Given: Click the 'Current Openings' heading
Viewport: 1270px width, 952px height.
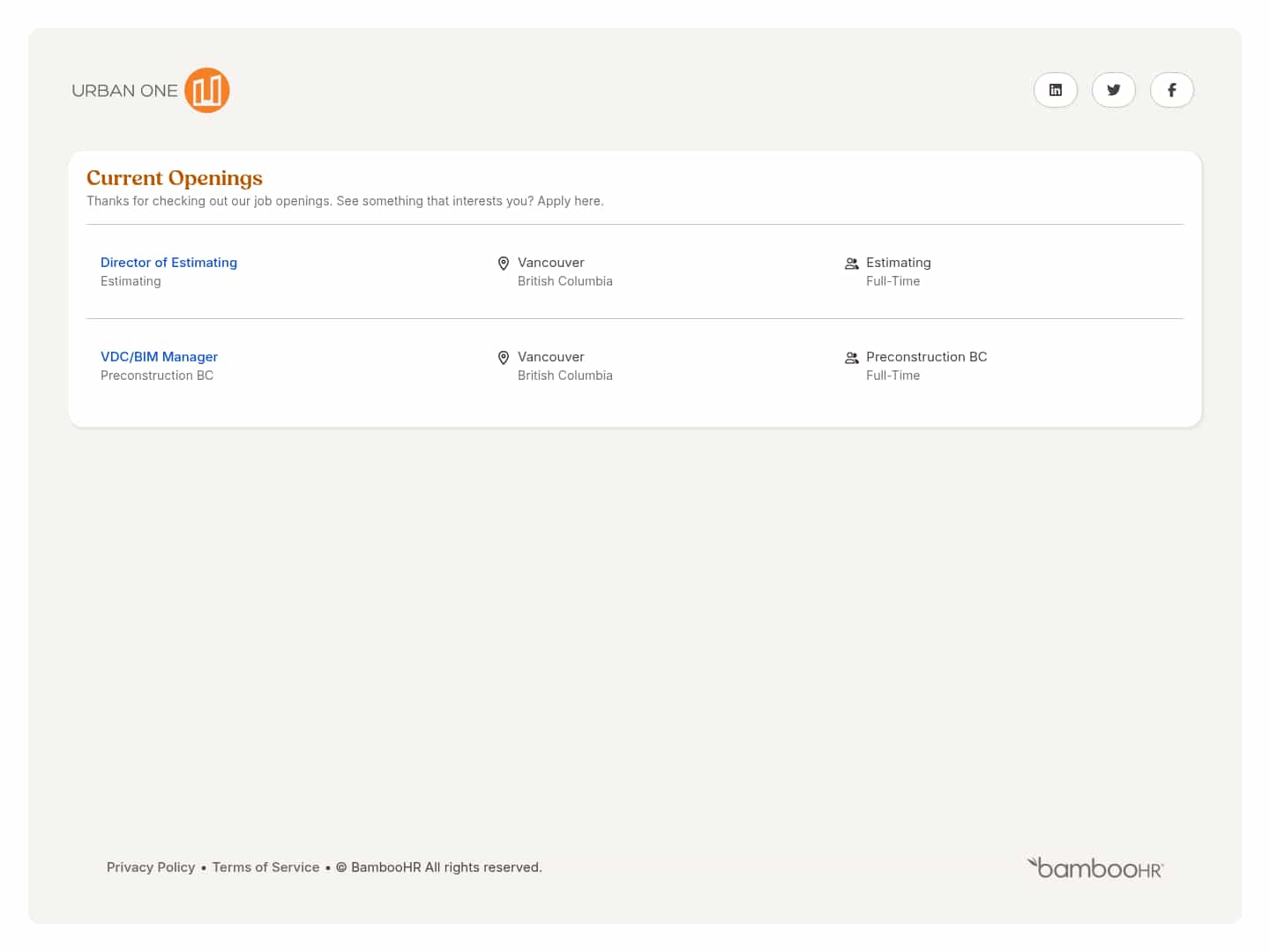Looking at the screenshot, I should (x=175, y=178).
